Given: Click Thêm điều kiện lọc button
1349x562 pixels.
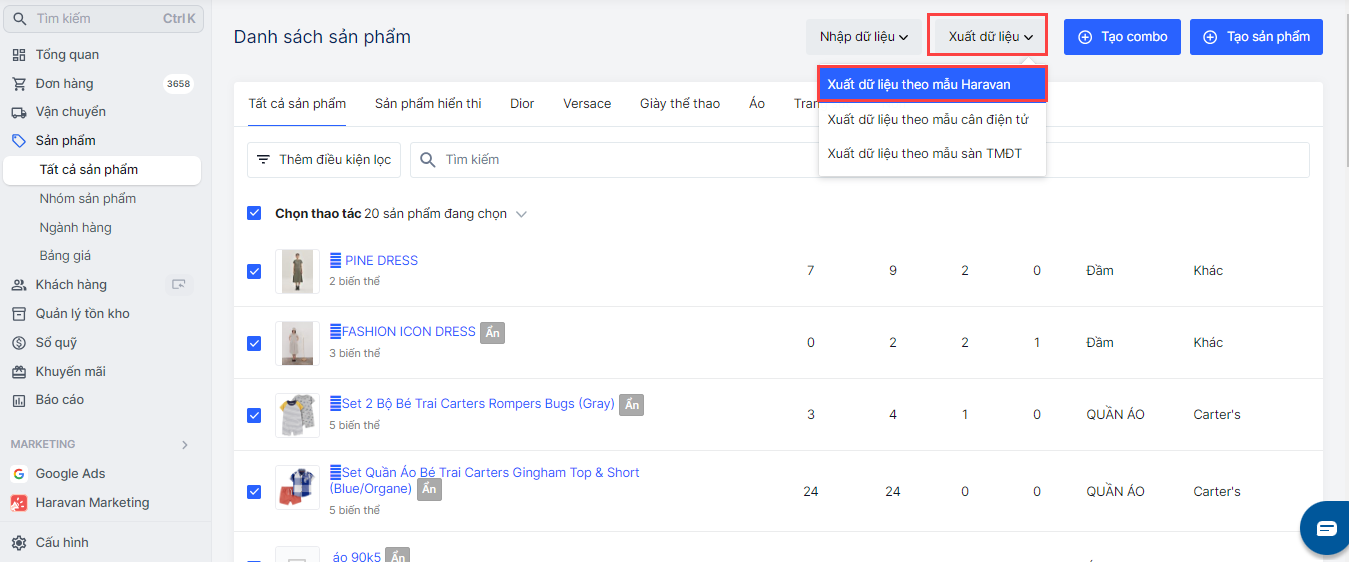Looking at the screenshot, I should click(x=324, y=160).
